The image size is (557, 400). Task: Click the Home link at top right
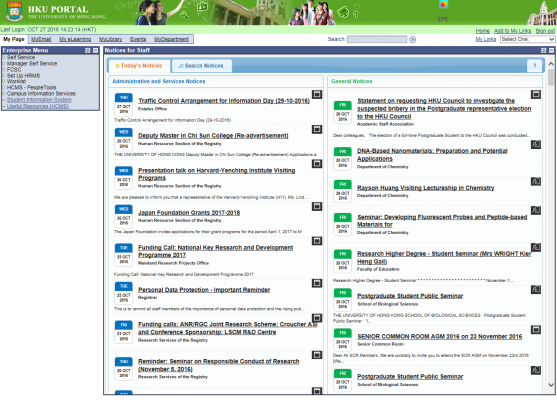(x=482, y=31)
